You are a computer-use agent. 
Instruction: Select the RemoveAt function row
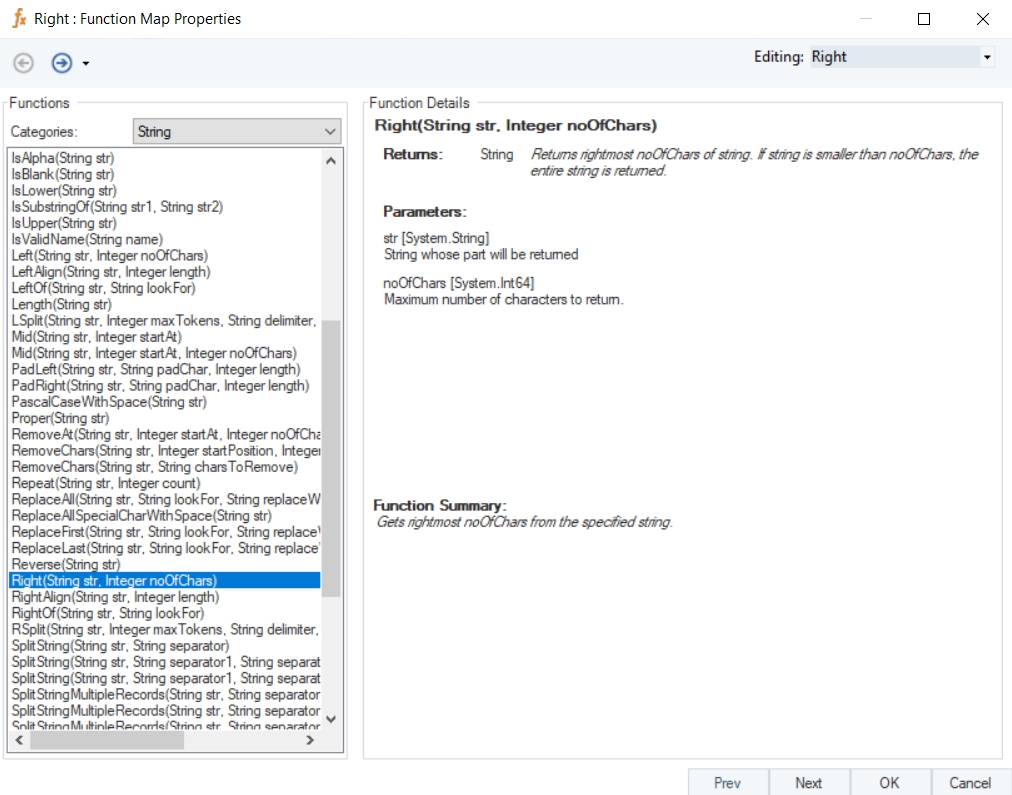[165, 434]
